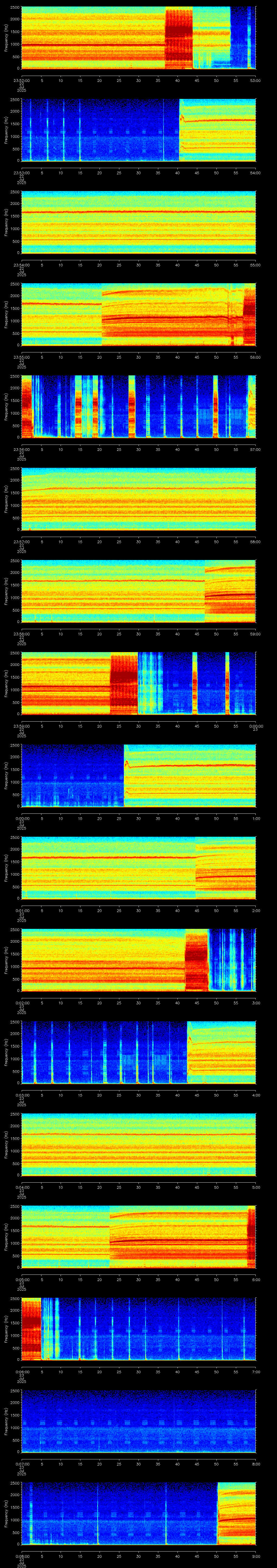The height and width of the screenshot is (1568, 277).
Task: Select the spectrogram panel starting at 23:55:00
Action: [x=139, y=314]
